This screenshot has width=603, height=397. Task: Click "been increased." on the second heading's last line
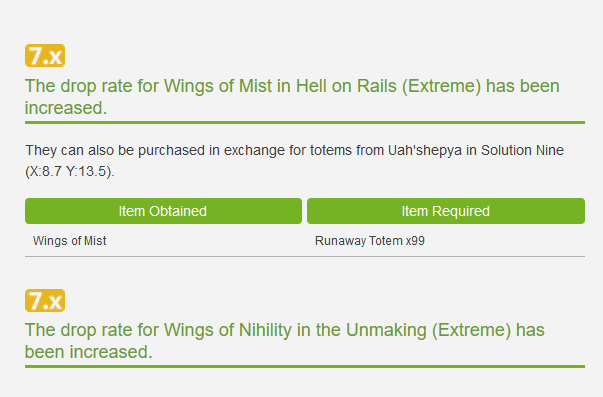[89, 352]
